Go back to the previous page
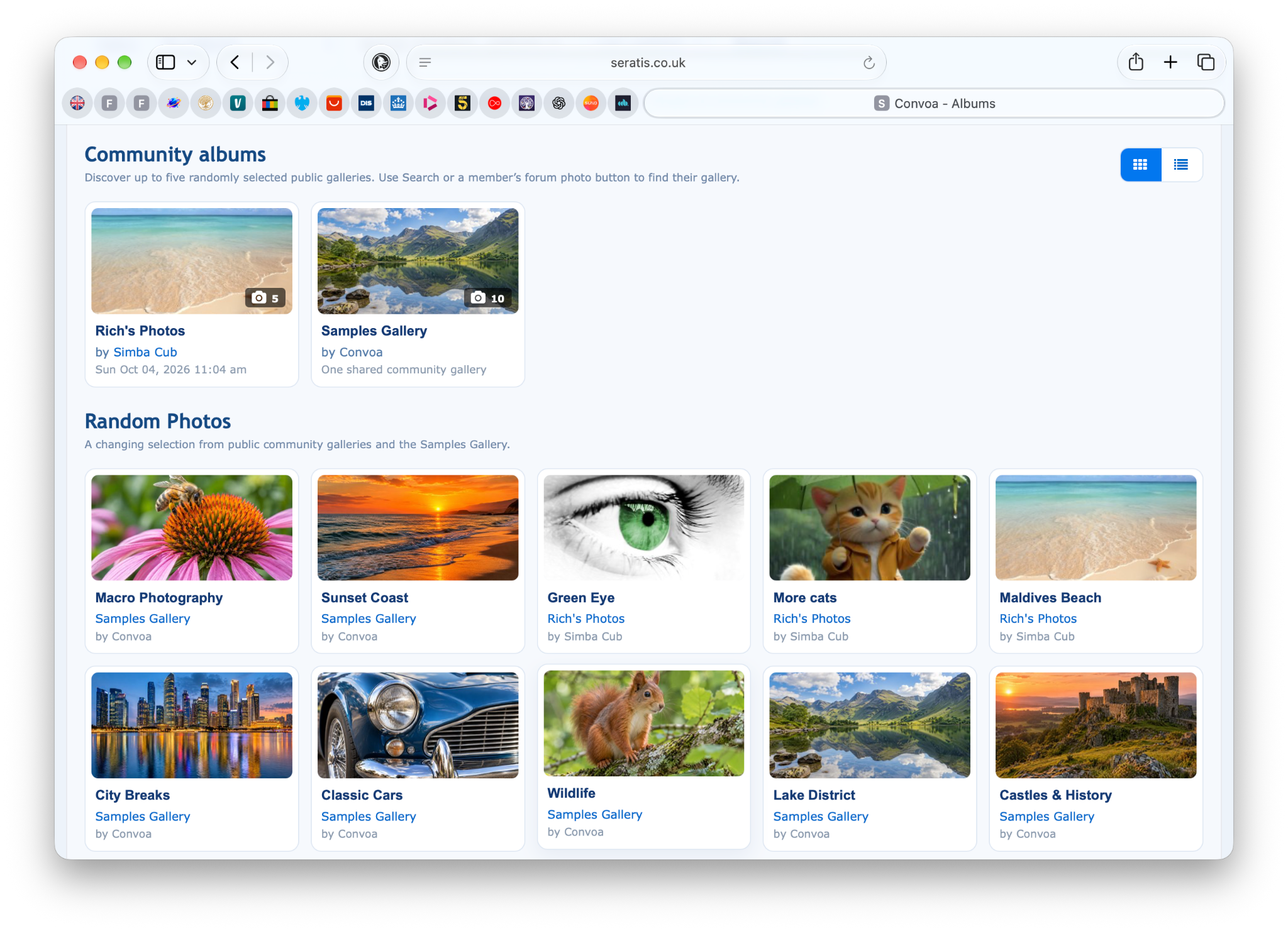Screen dimensions: 1288x931 pos(235,62)
